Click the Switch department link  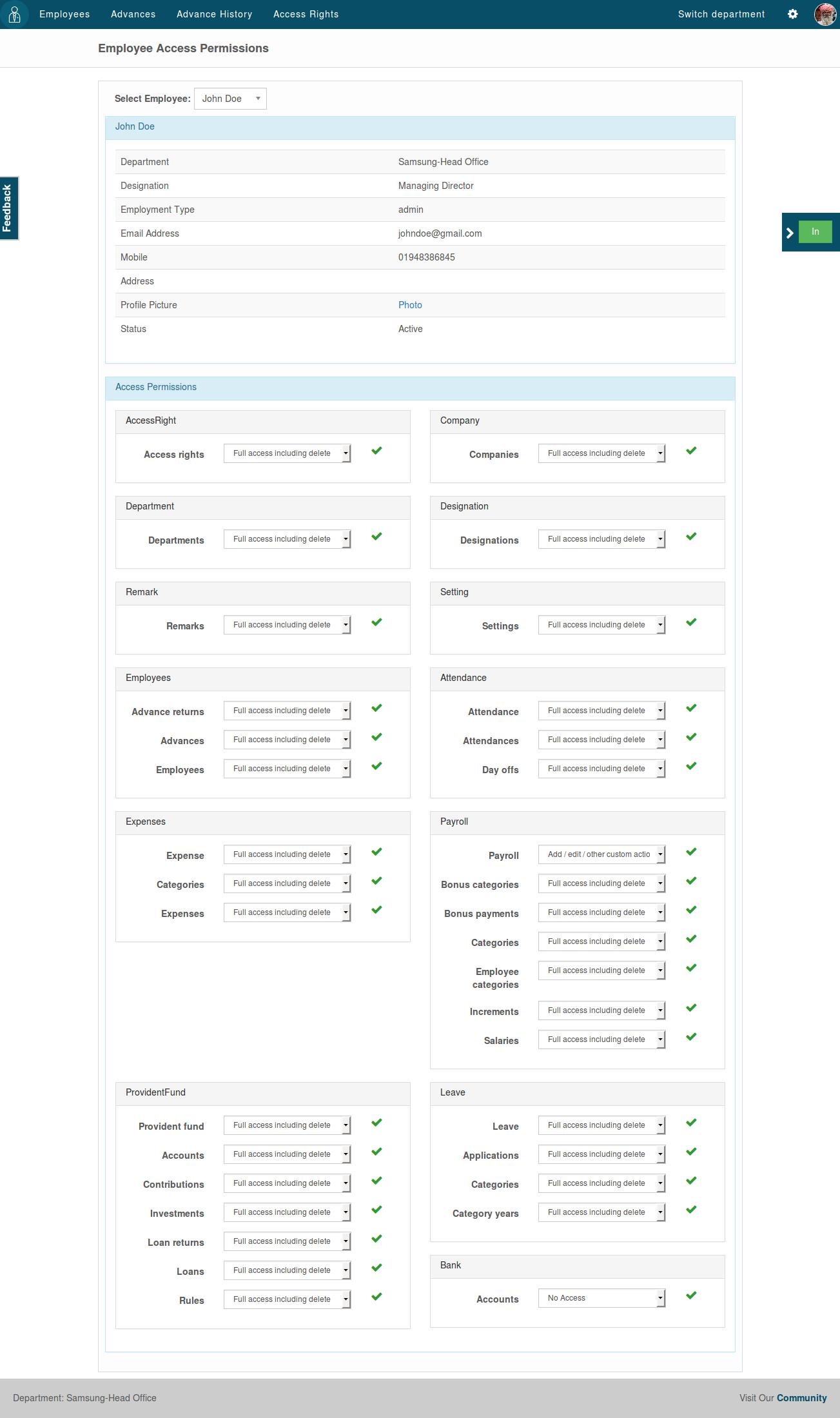[721, 14]
